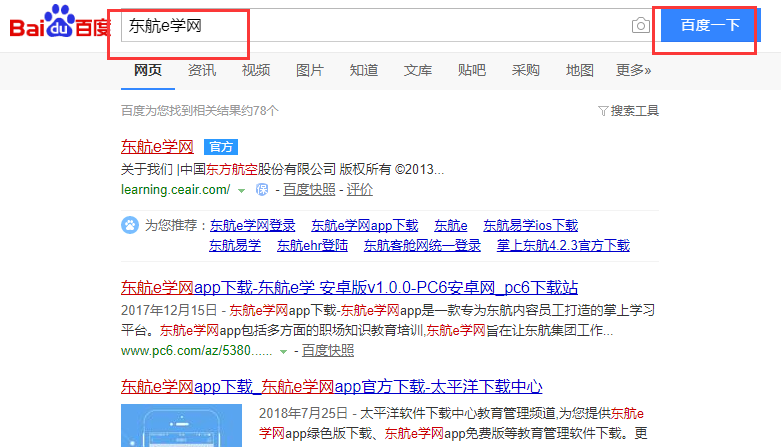Switch to the 资讯 tab
The height and width of the screenshot is (447, 781).
point(202,70)
